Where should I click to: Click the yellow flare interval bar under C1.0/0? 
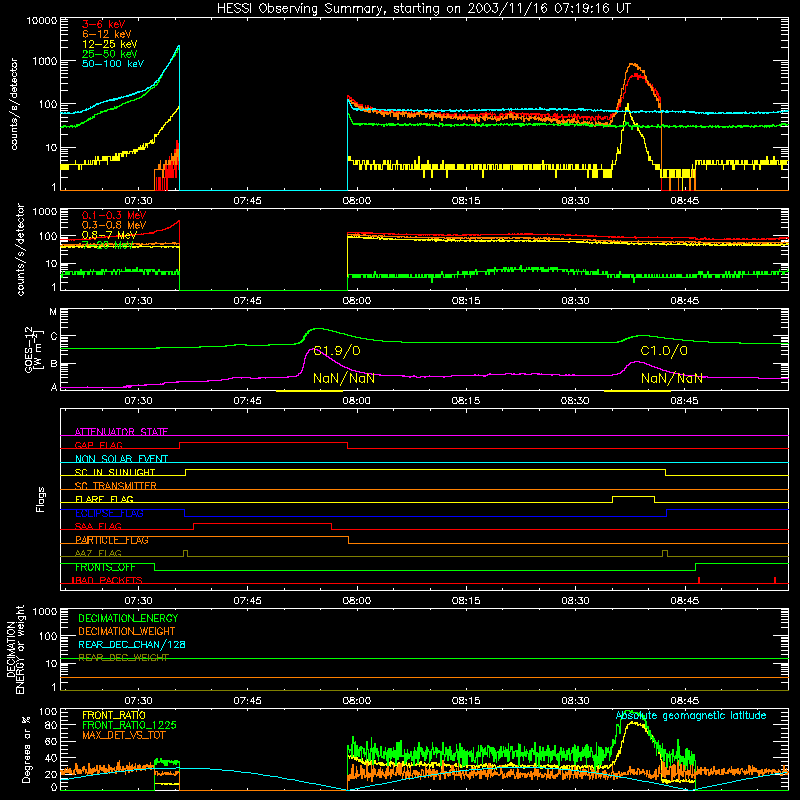click(x=637, y=391)
